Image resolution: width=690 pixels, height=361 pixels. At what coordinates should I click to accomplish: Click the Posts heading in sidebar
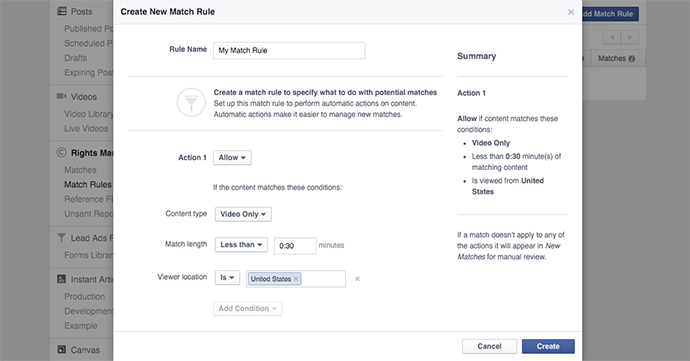coord(82,11)
